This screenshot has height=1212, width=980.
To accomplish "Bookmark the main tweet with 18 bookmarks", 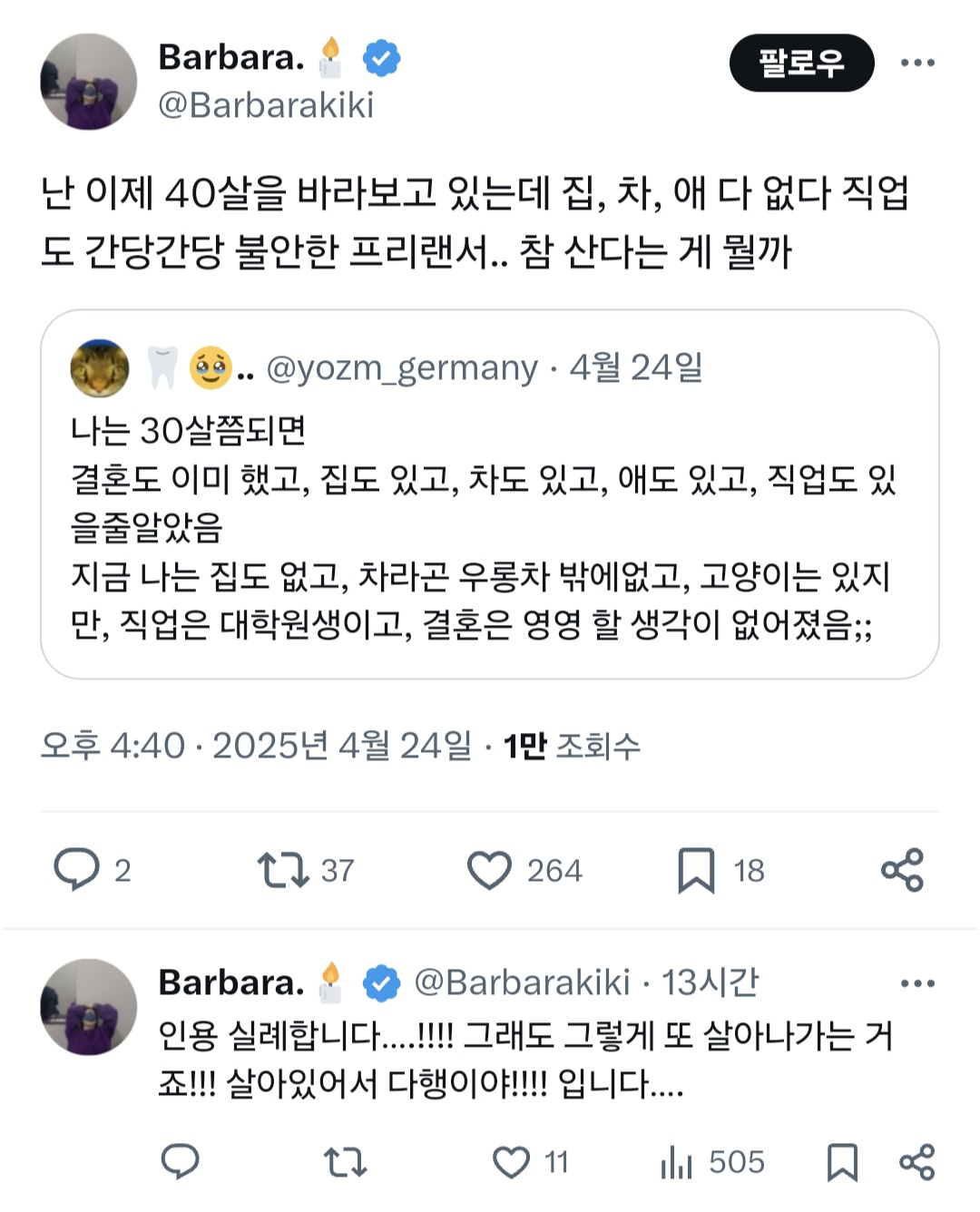I will coord(696,870).
